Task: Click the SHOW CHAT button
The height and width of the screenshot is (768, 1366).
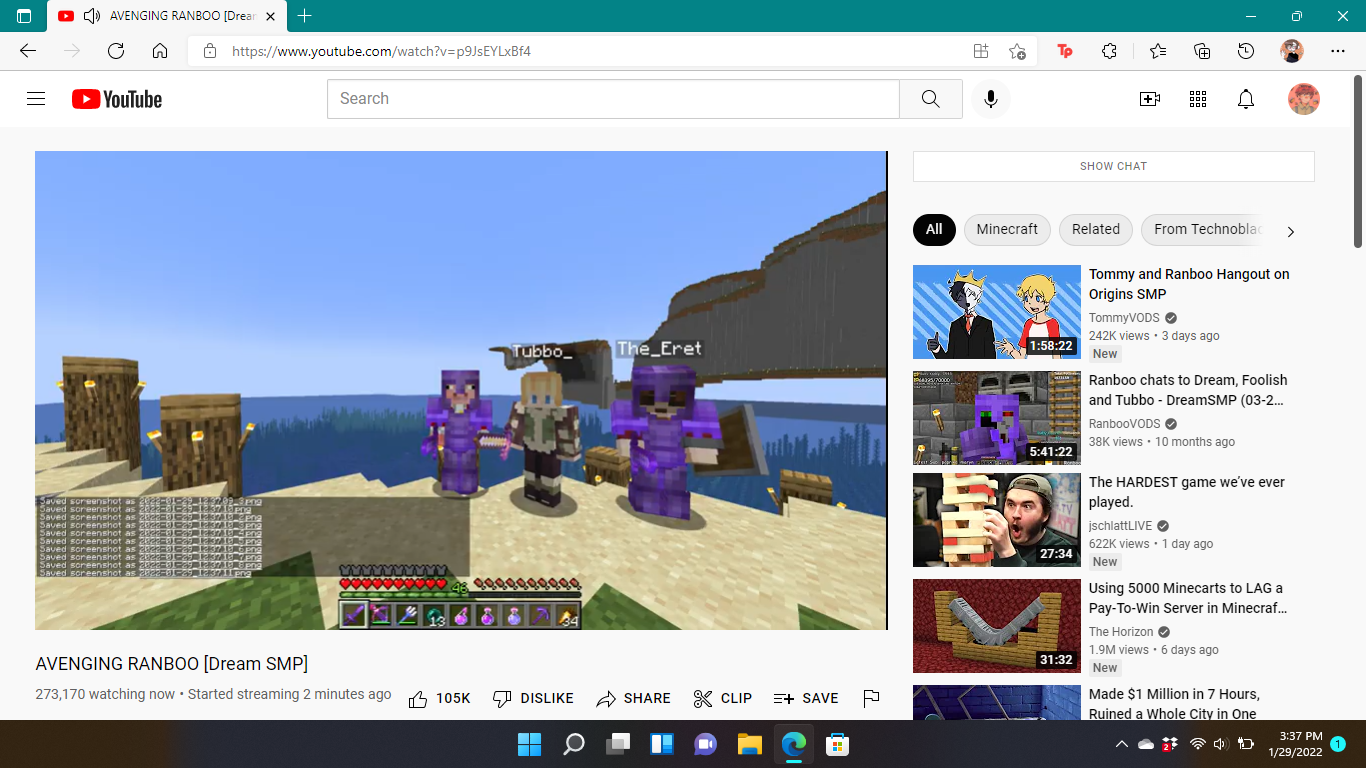Action: 1113,166
